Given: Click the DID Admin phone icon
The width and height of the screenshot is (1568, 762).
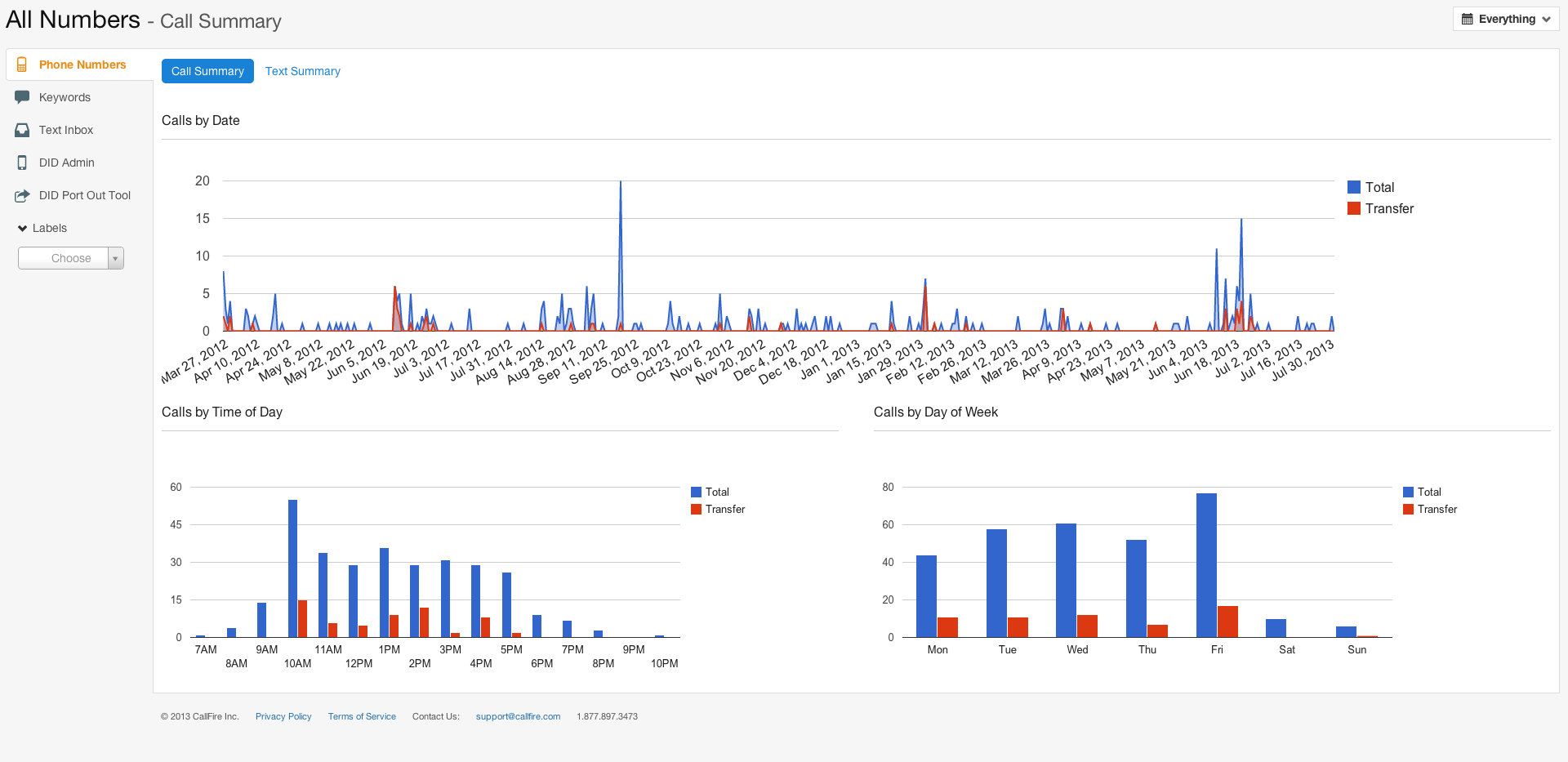Looking at the screenshot, I should pyautogui.click(x=22, y=163).
